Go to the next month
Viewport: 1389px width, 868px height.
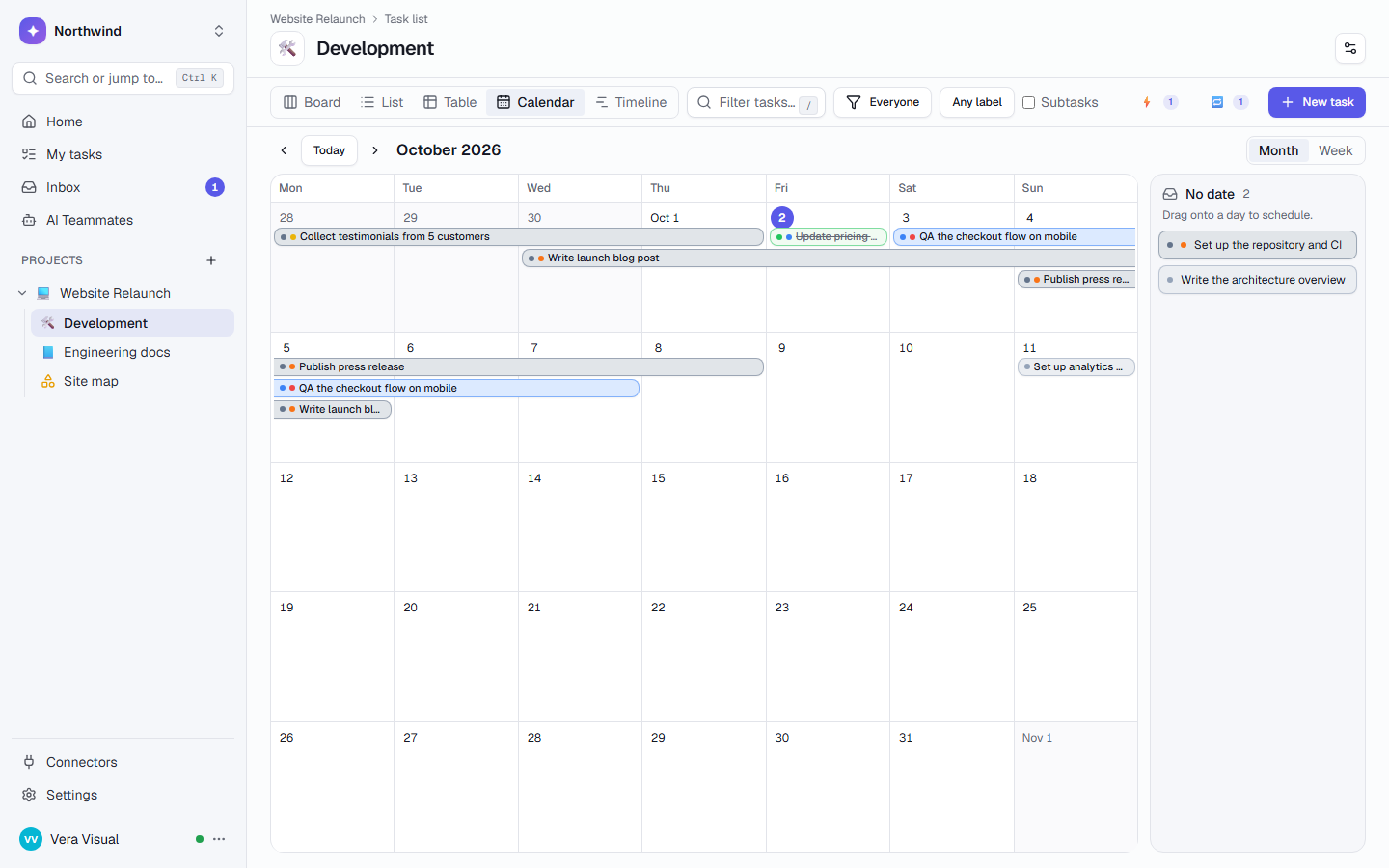pos(375,150)
